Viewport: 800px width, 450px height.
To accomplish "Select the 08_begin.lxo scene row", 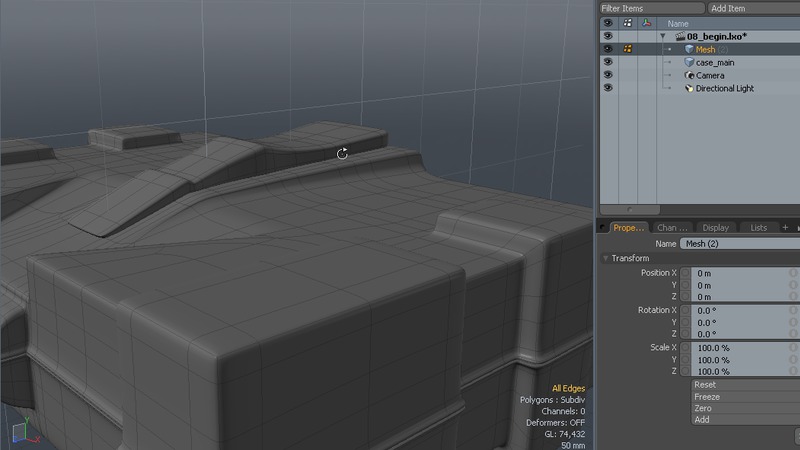I will click(x=699, y=36).
